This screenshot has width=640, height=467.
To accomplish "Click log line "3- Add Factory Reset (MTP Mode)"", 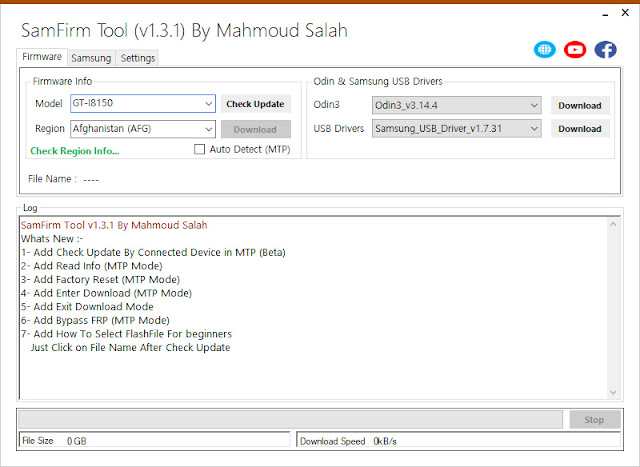I will tap(100, 280).
